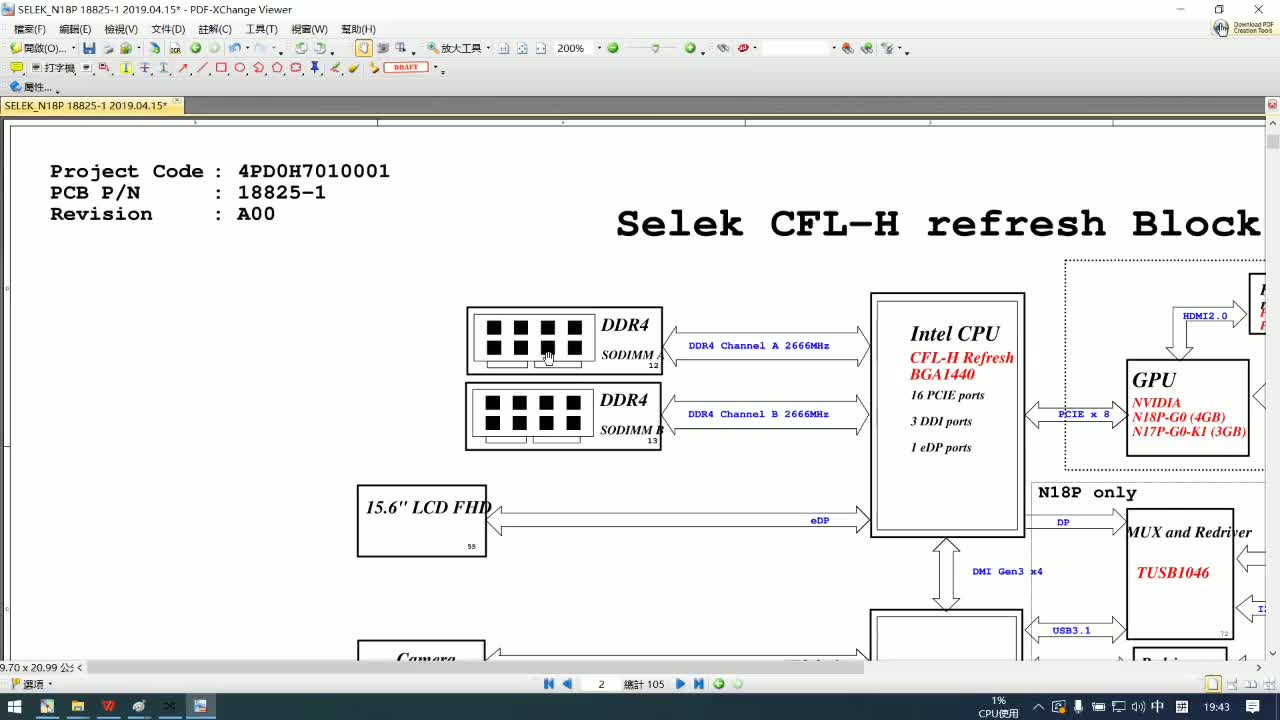
Task: Select the Oval drawing tool
Action: click(240, 68)
